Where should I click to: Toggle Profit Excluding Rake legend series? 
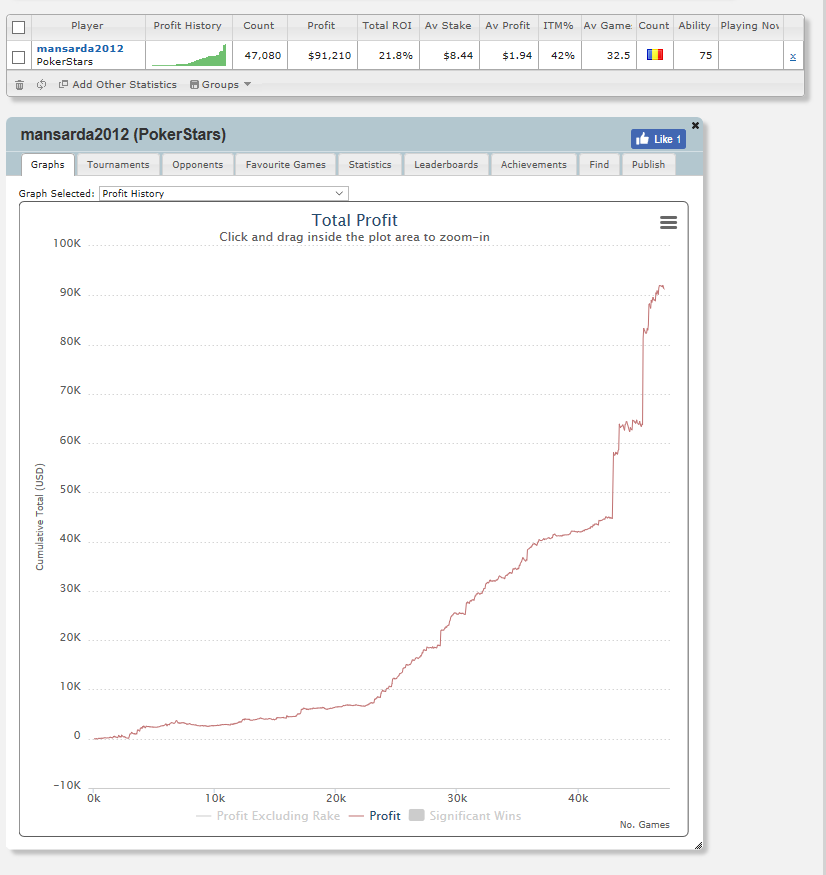click(x=268, y=816)
